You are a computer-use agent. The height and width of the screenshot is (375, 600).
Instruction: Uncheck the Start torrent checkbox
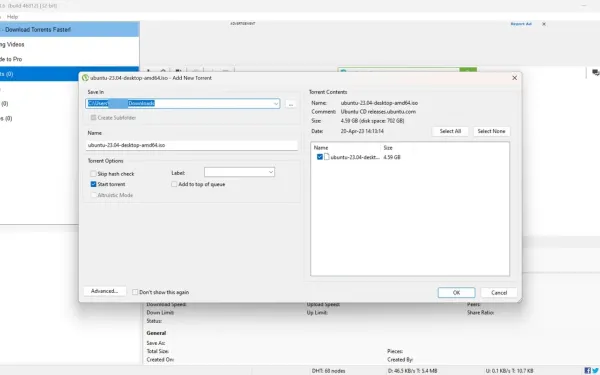point(93,184)
